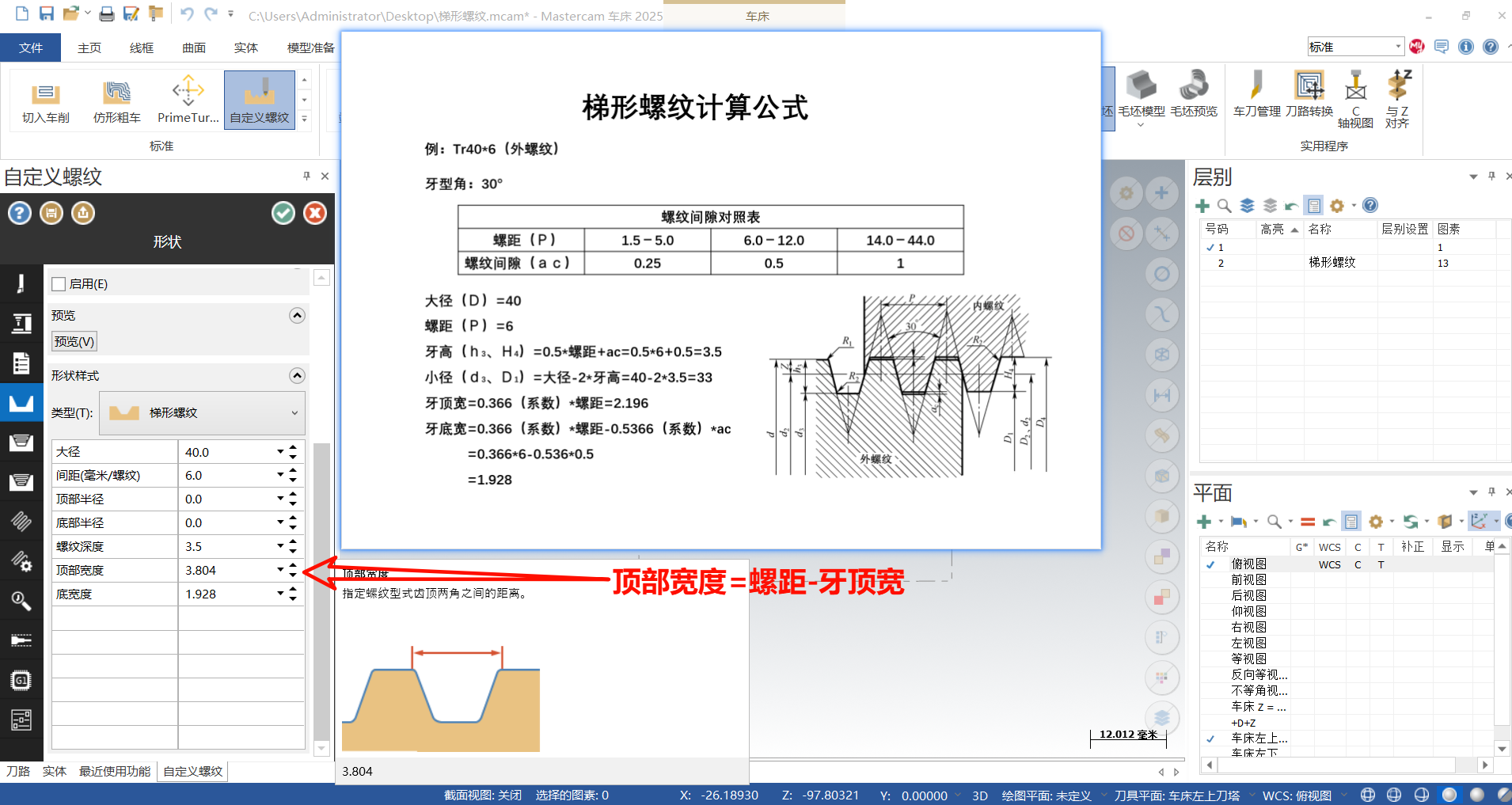1512x805 pixels.
Task: Toggle checkmark beside 俯视图 plane
Action: tap(1210, 564)
